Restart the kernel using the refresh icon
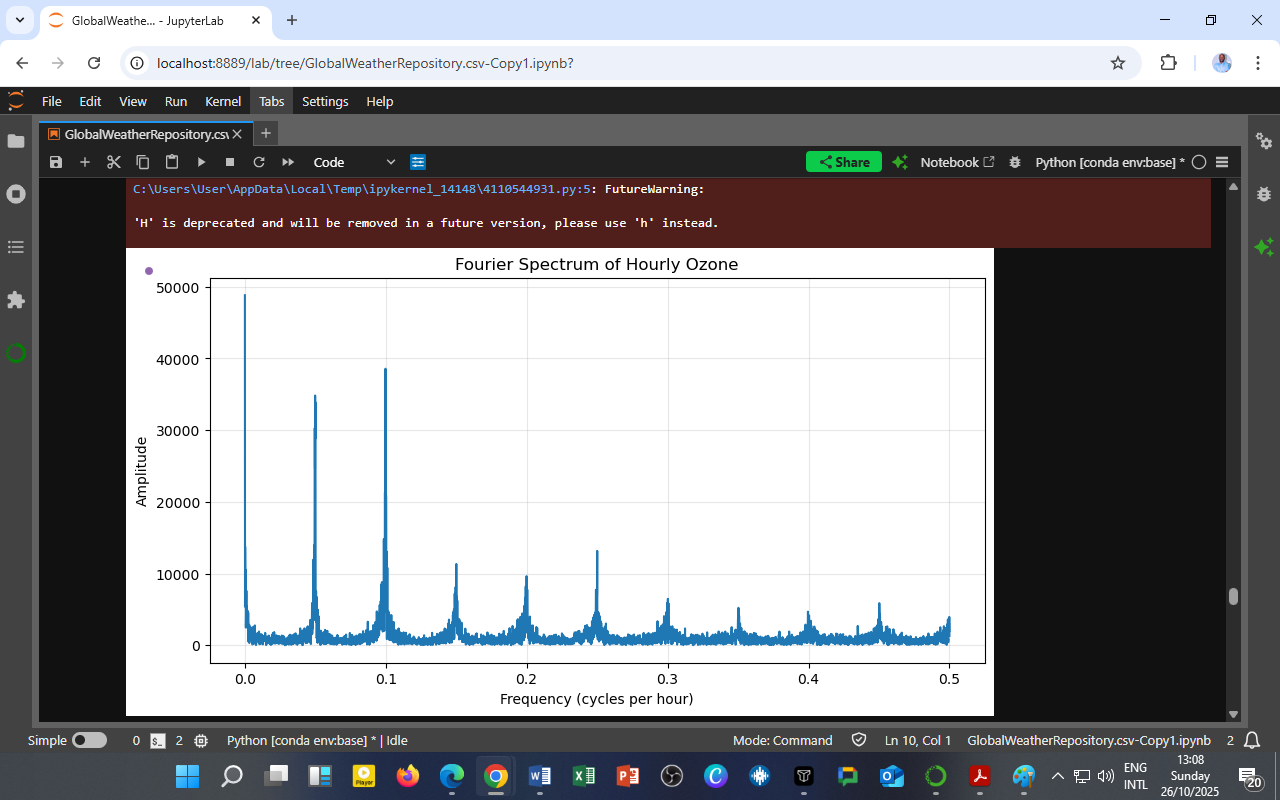This screenshot has height=800, width=1280. [258, 161]
